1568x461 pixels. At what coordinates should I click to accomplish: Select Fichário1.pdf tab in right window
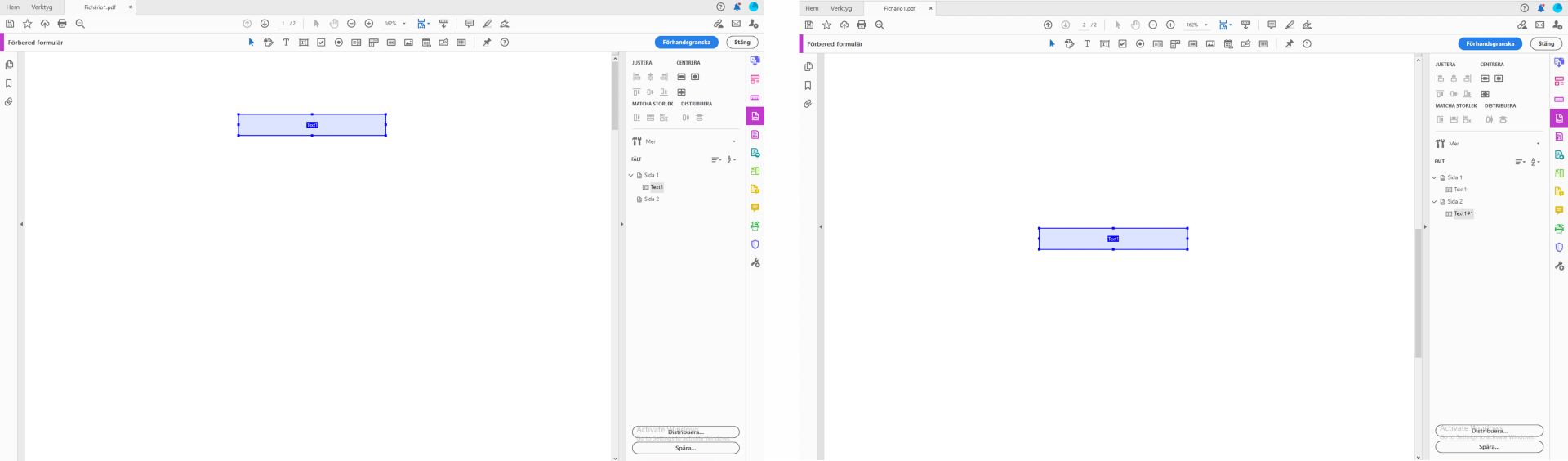coord(899,8)
